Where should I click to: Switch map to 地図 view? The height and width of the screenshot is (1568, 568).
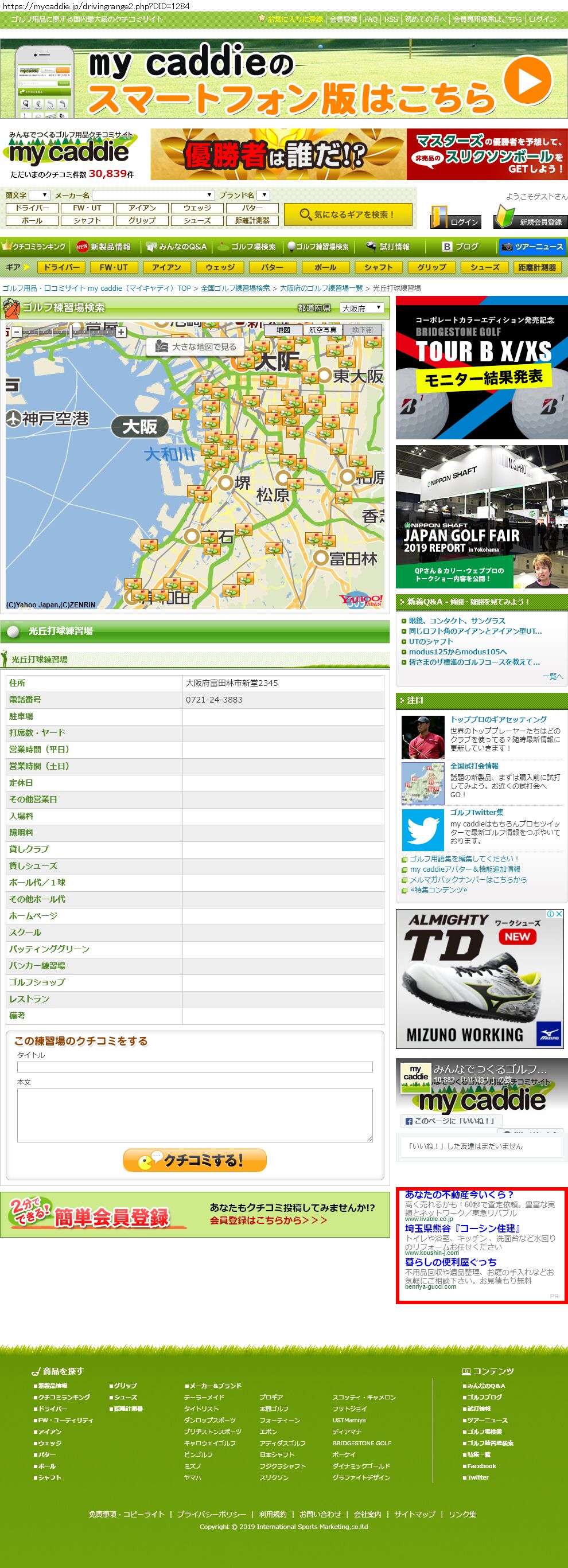coord(283,330)
